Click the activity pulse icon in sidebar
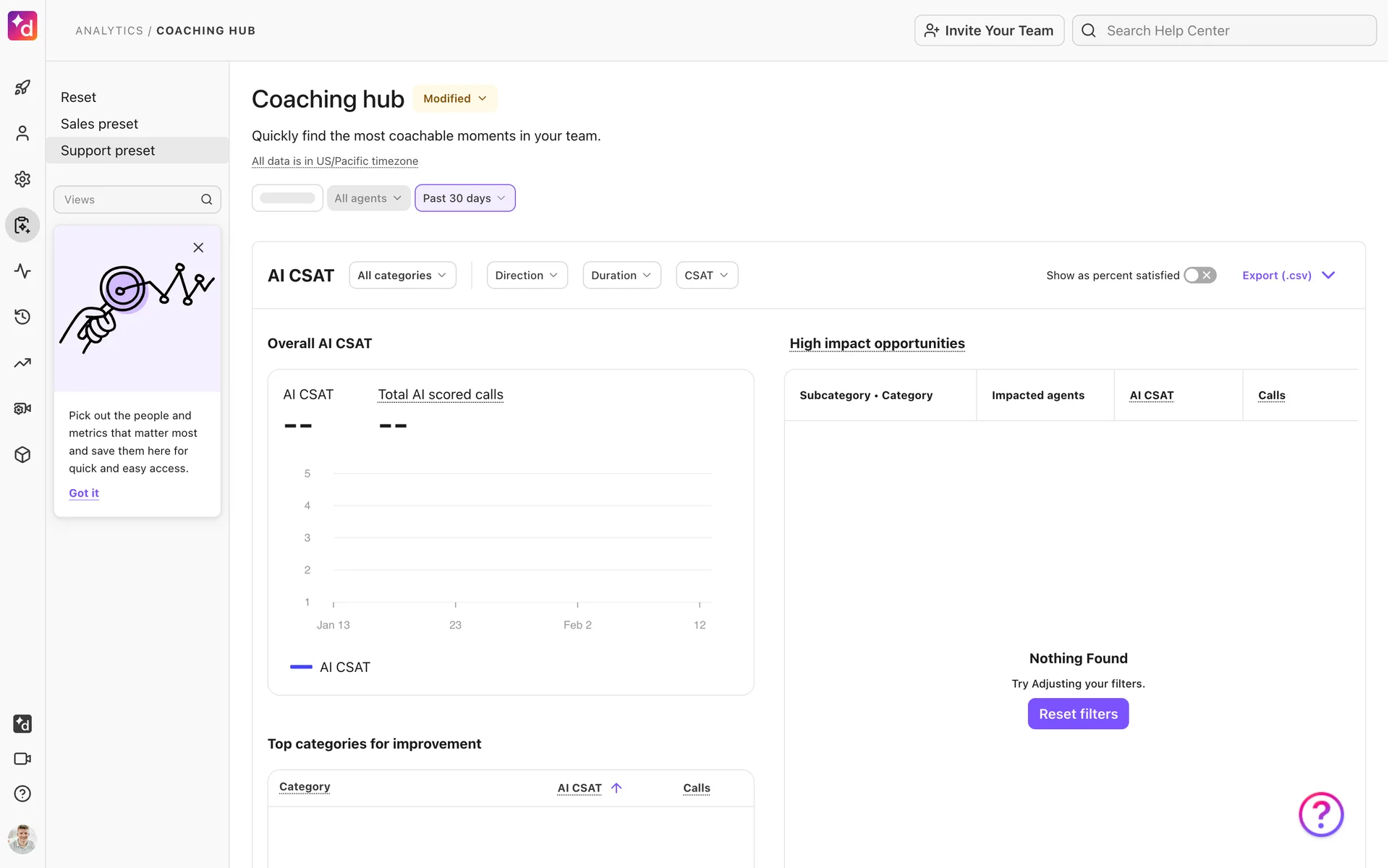Image resolution: width=1389 pixels, height=868 pixels. tap(22, 271)
